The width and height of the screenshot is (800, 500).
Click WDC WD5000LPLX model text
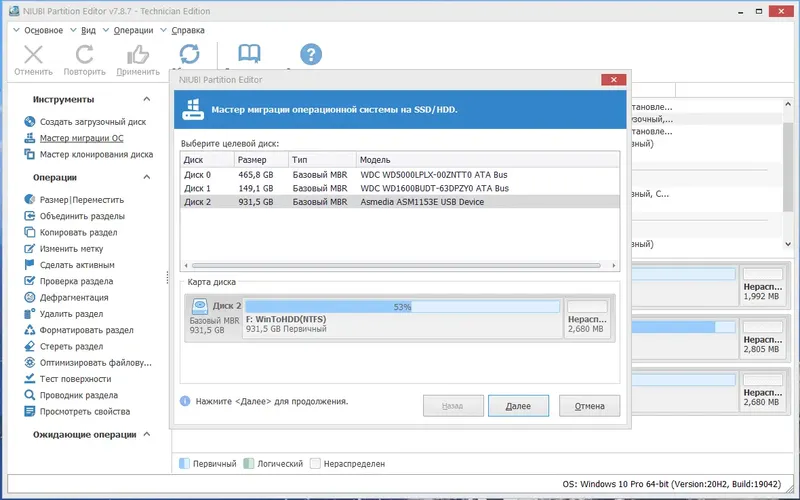tap(434, 174)
